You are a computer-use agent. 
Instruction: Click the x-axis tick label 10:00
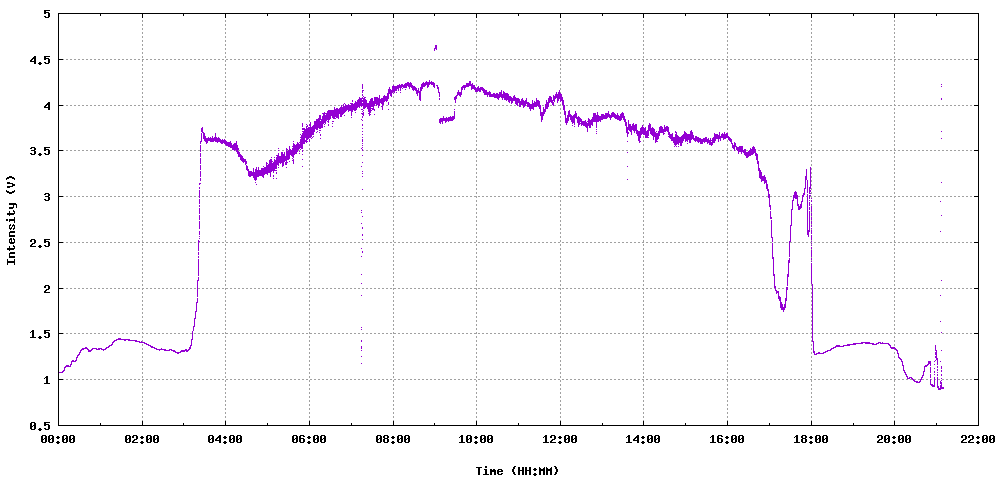[476, 439]
